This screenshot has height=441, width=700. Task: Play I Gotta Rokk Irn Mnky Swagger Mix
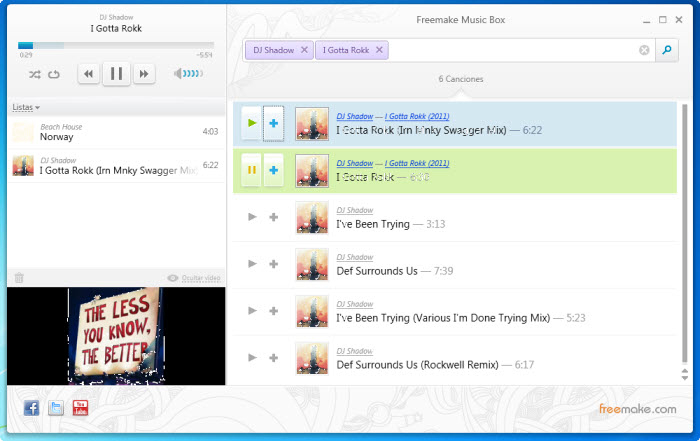(x=252, y=123)
